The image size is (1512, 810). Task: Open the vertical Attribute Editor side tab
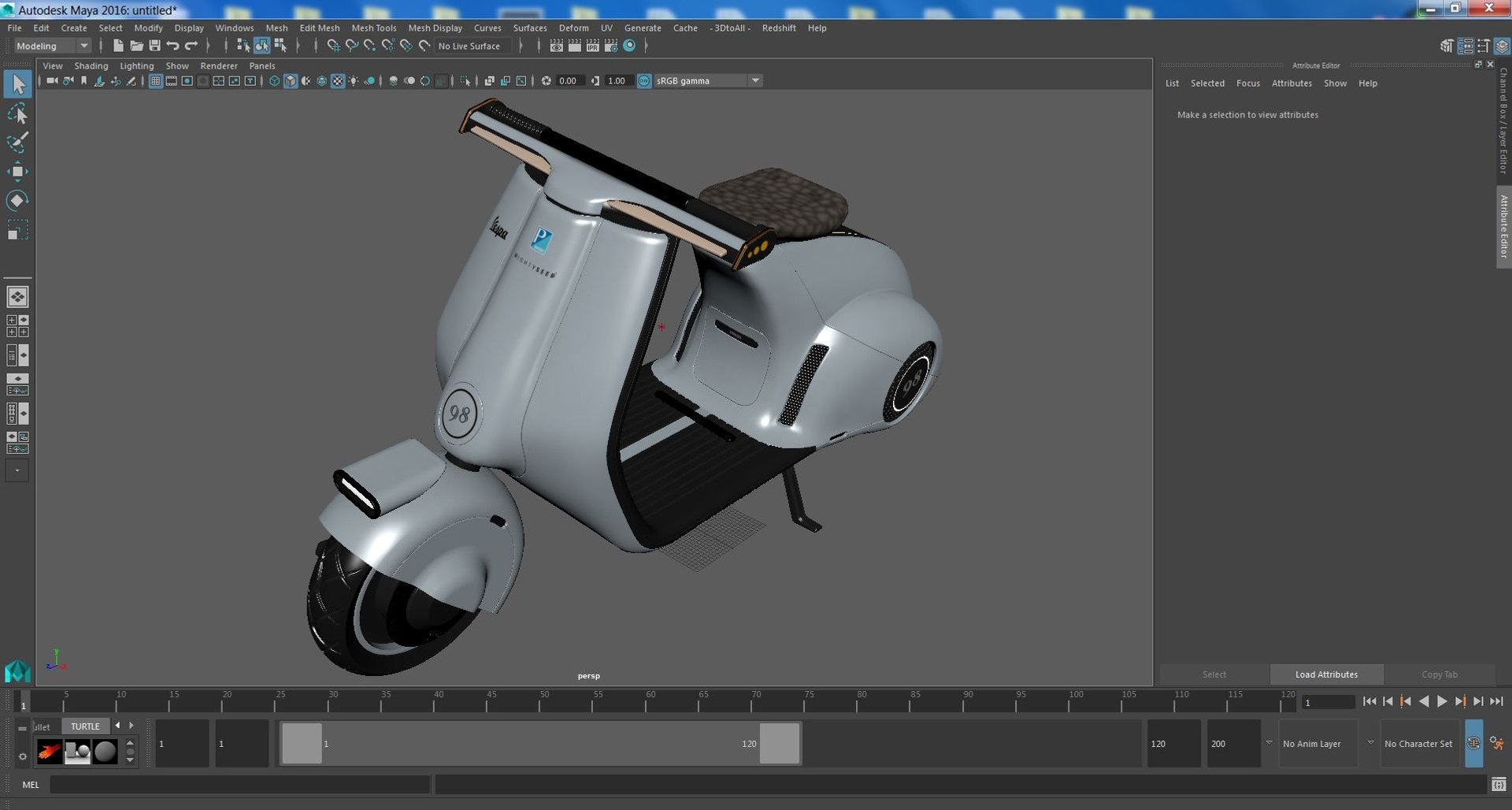click(1503, 226)
